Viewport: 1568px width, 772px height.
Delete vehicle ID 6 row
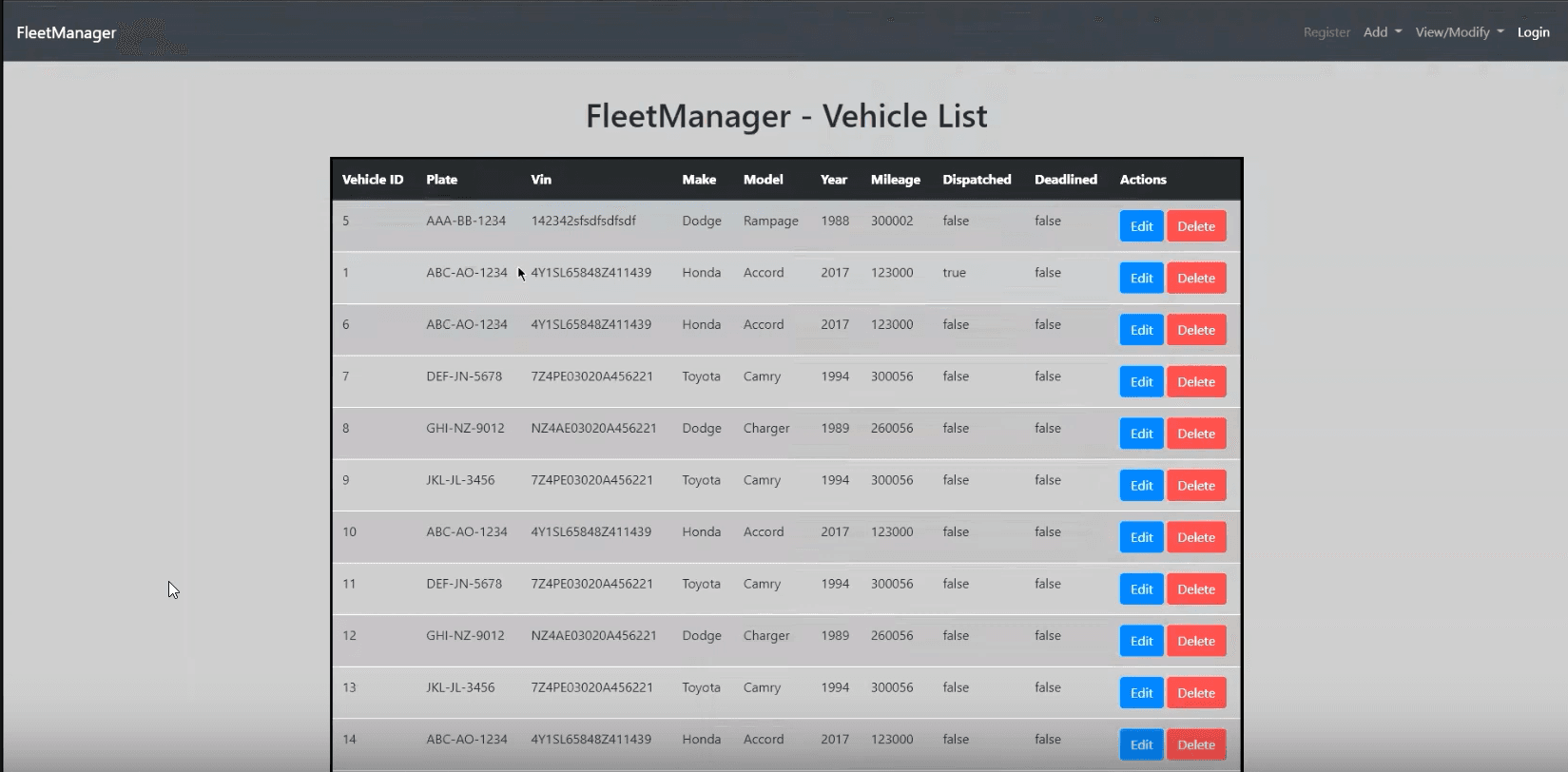(x=1196, y=330)
